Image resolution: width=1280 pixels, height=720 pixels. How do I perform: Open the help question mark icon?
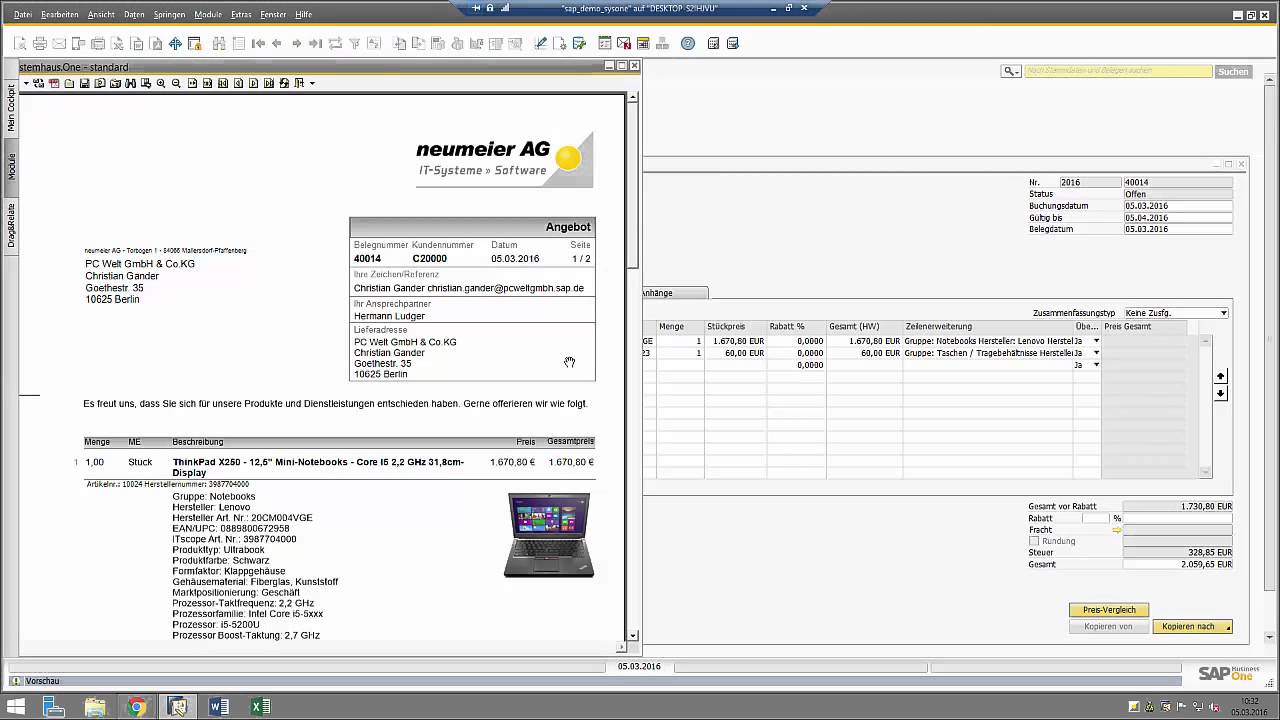[688, 44]
